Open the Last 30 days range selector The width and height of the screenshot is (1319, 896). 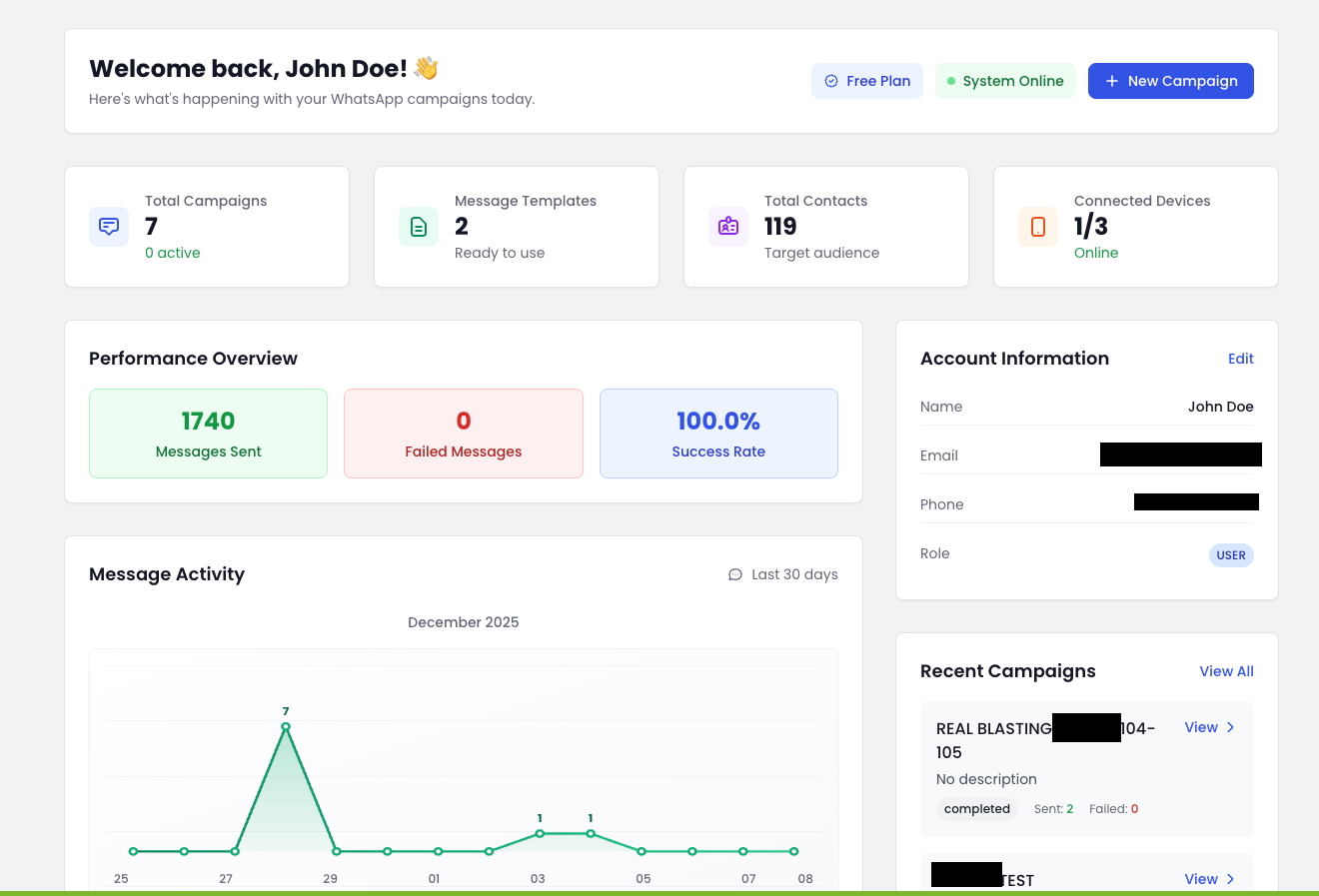click(x=783, y=574)
